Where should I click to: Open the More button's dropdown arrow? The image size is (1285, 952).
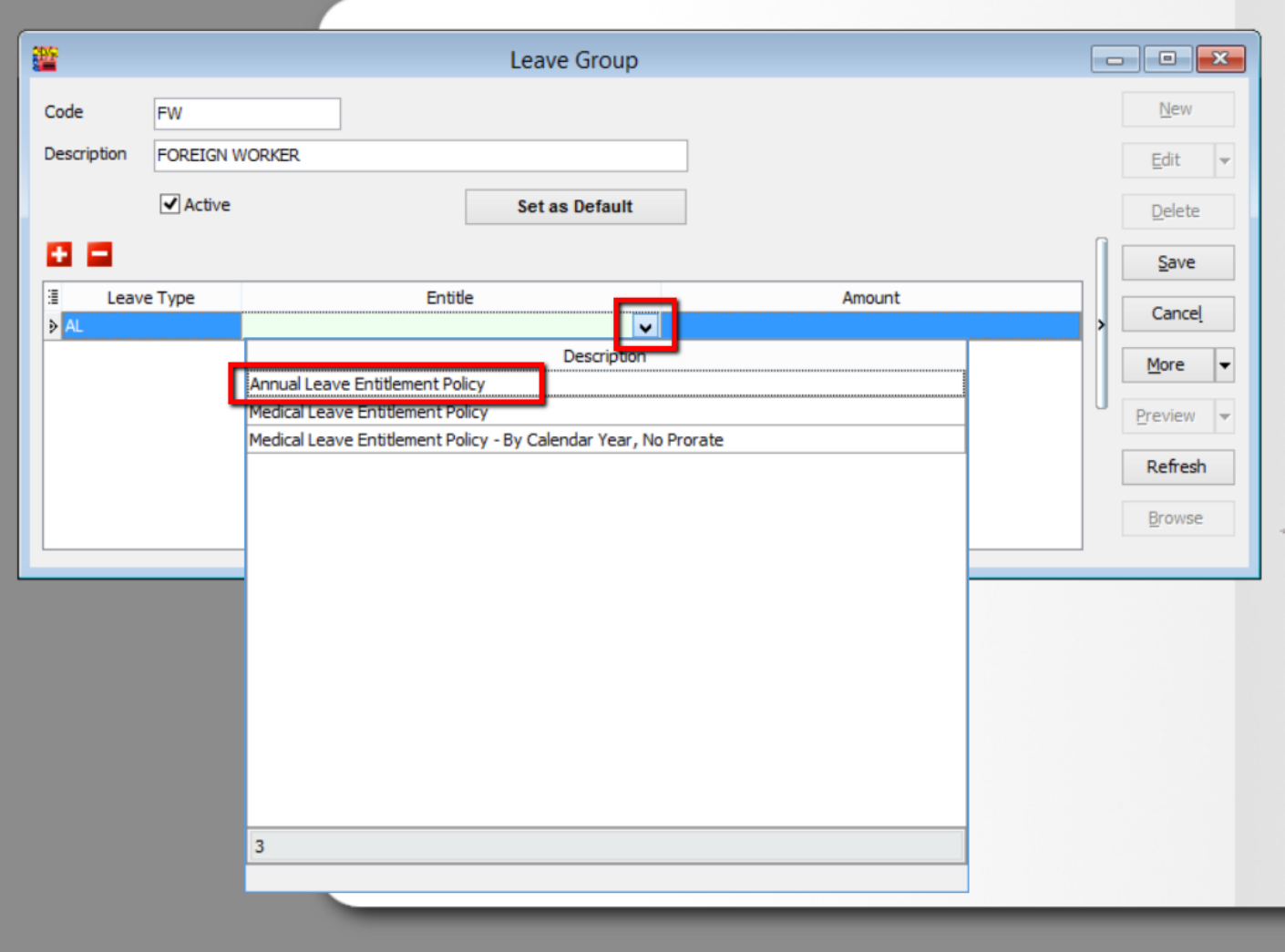1225,364
